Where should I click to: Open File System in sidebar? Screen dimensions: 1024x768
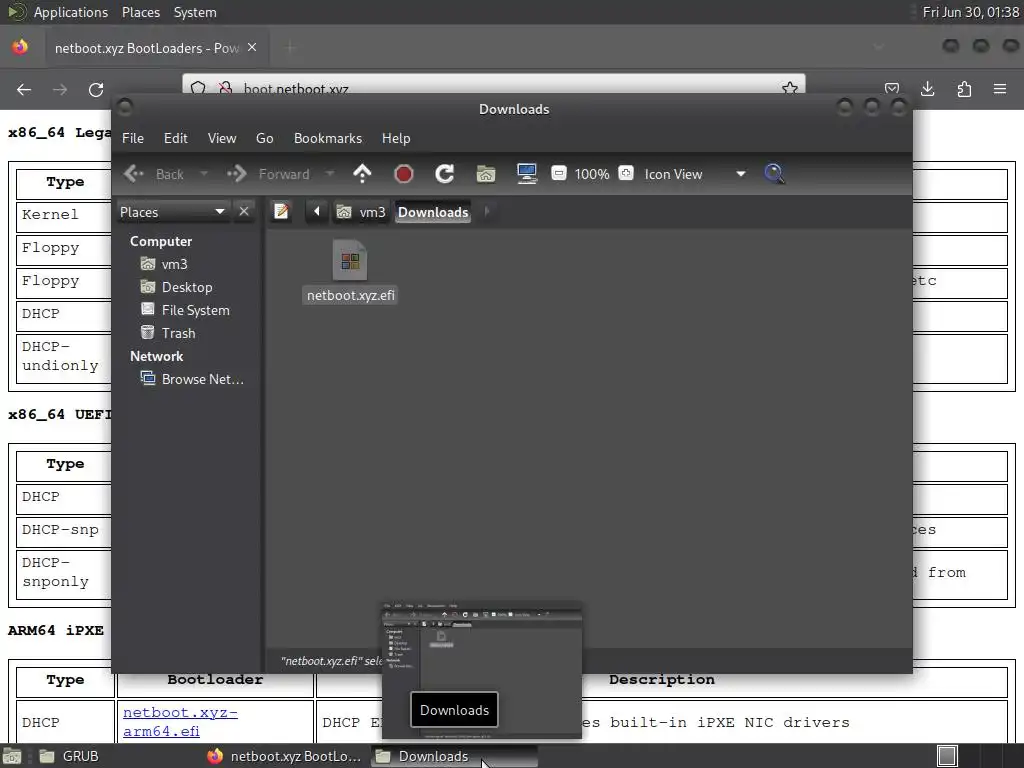tap(195, 310)
